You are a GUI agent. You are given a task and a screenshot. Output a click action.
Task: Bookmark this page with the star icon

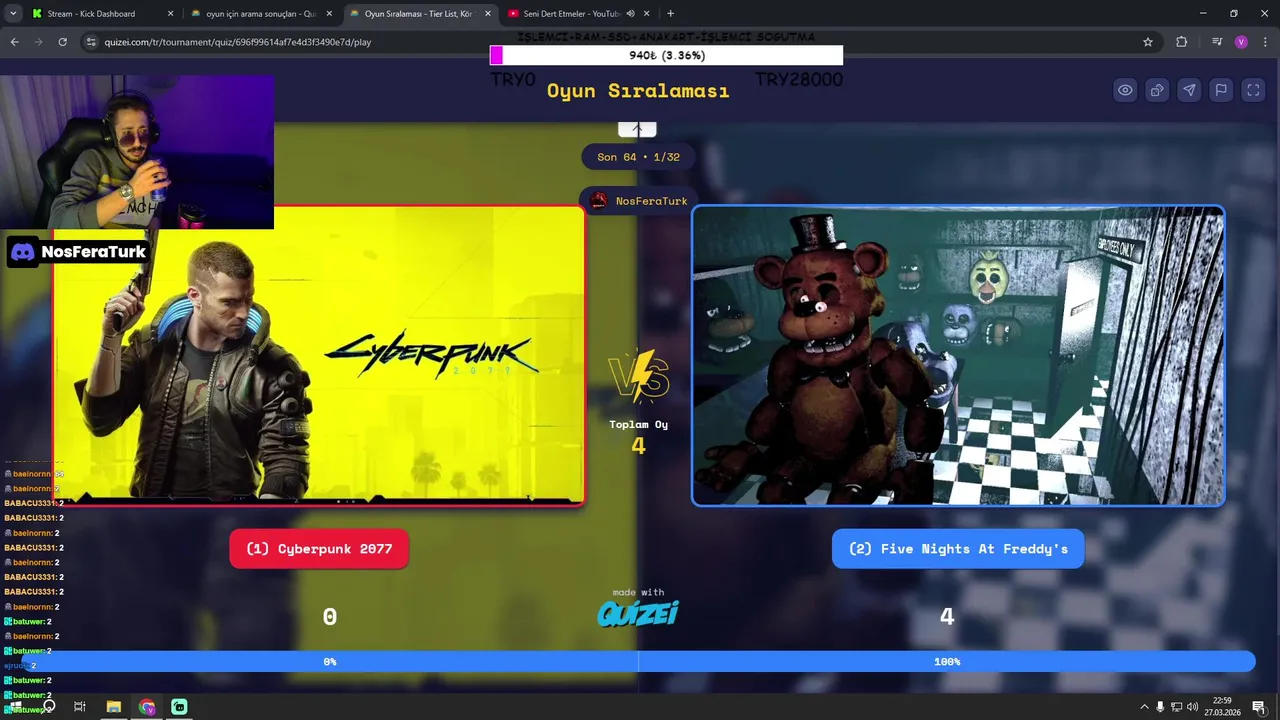click(x=1148, y=42)
